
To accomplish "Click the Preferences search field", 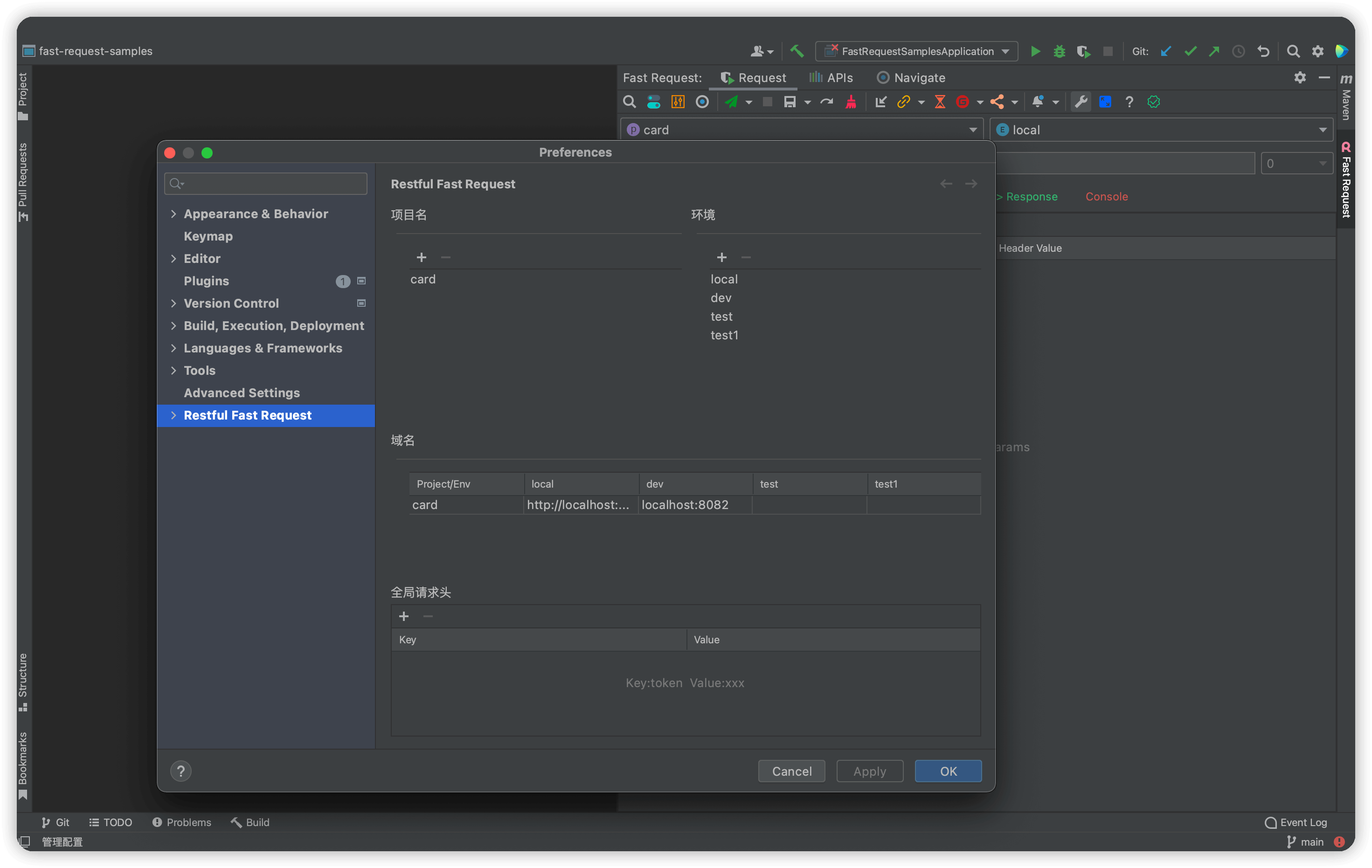I will coord(265,183).
